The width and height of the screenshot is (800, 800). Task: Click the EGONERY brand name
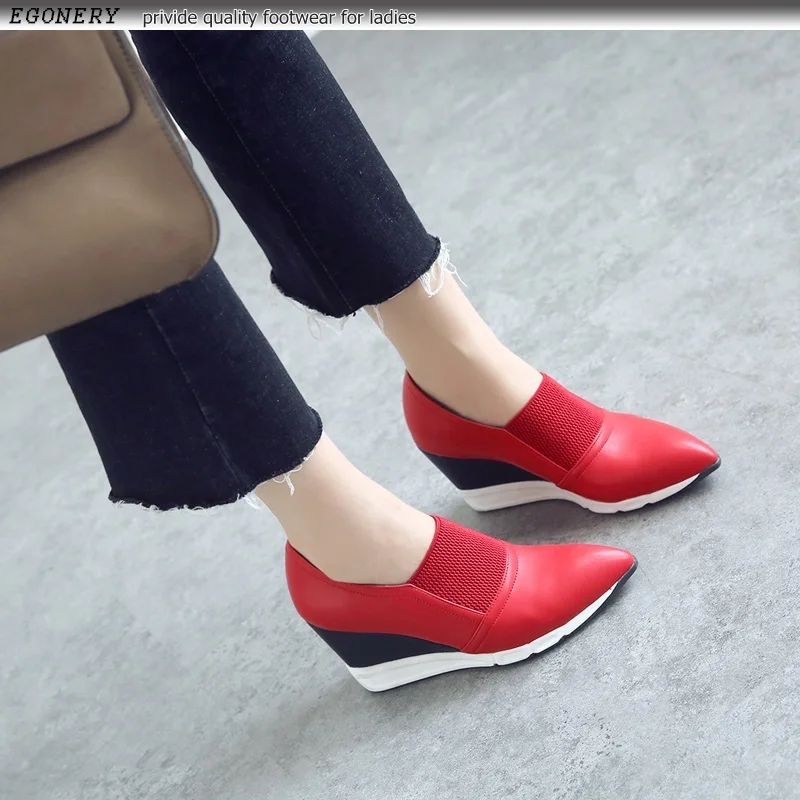[x=64, y=16]
